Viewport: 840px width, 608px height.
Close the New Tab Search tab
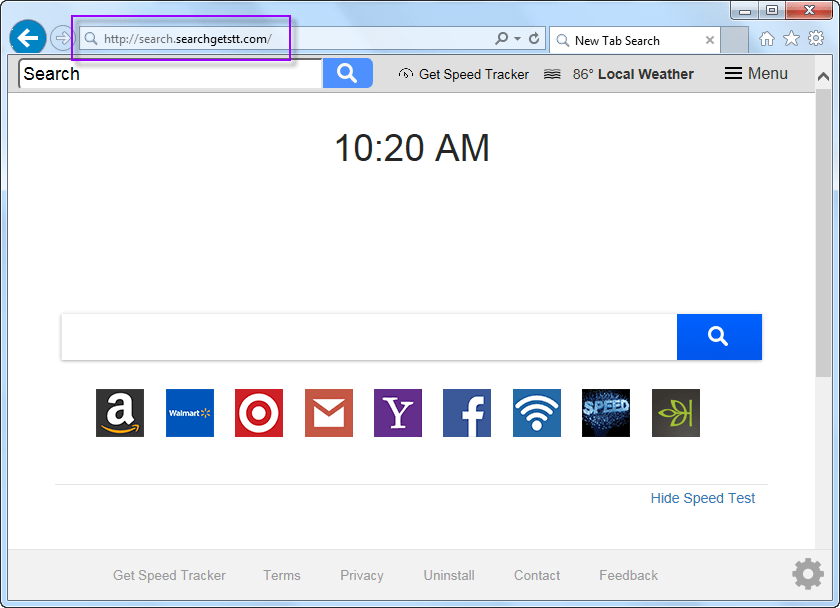[710, 40]
